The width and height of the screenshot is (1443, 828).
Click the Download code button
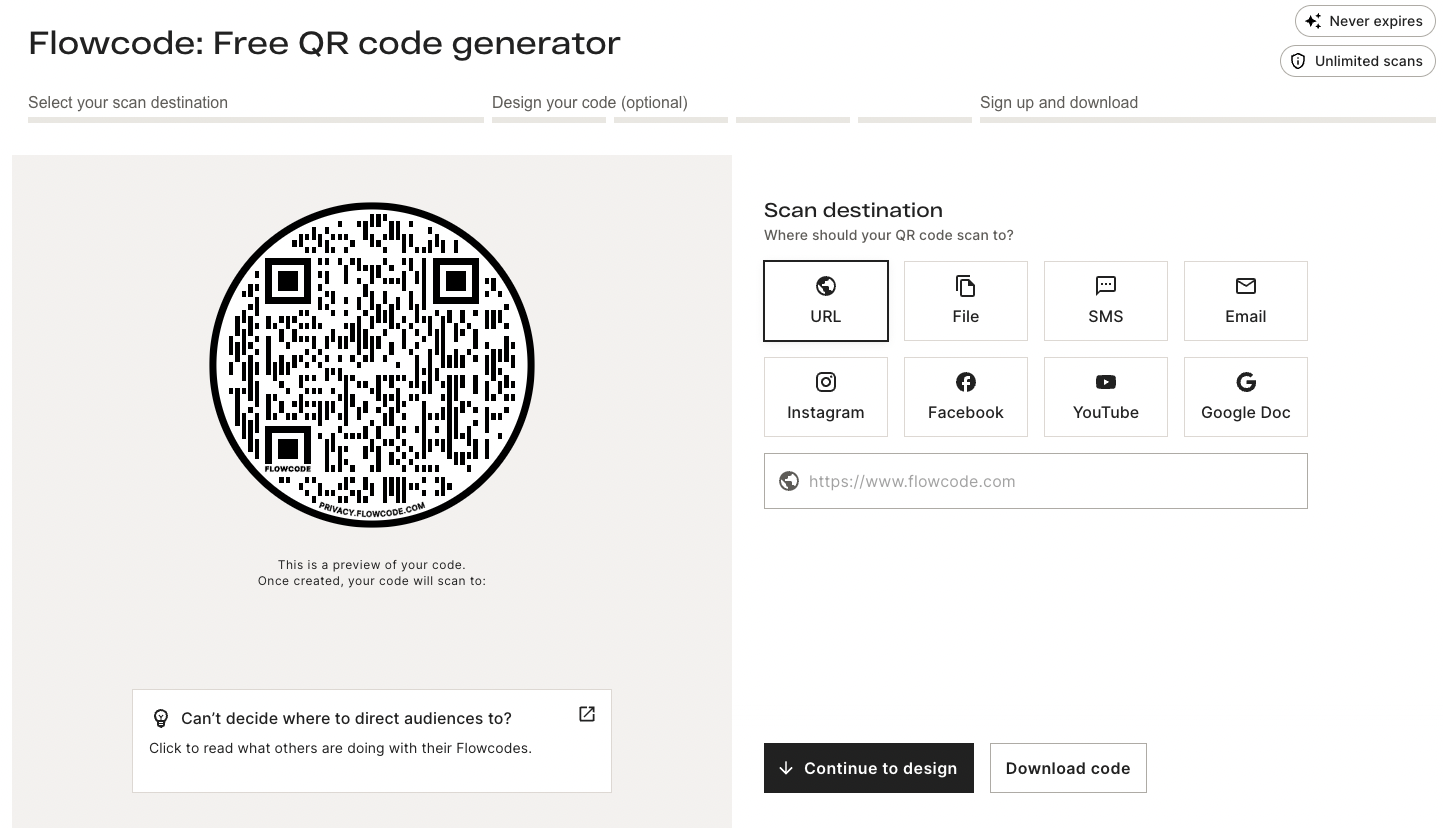pyautogui.click(x=1068, y=768)
